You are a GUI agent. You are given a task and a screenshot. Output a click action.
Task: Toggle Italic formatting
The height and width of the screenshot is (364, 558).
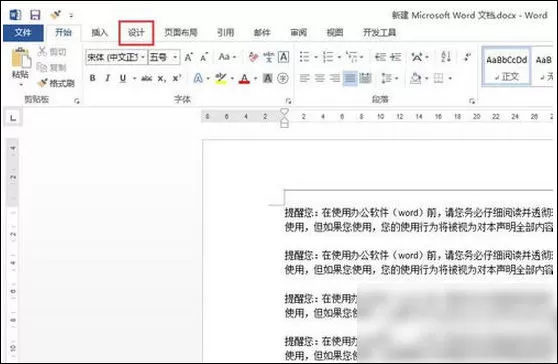click(x=107, y=78)
